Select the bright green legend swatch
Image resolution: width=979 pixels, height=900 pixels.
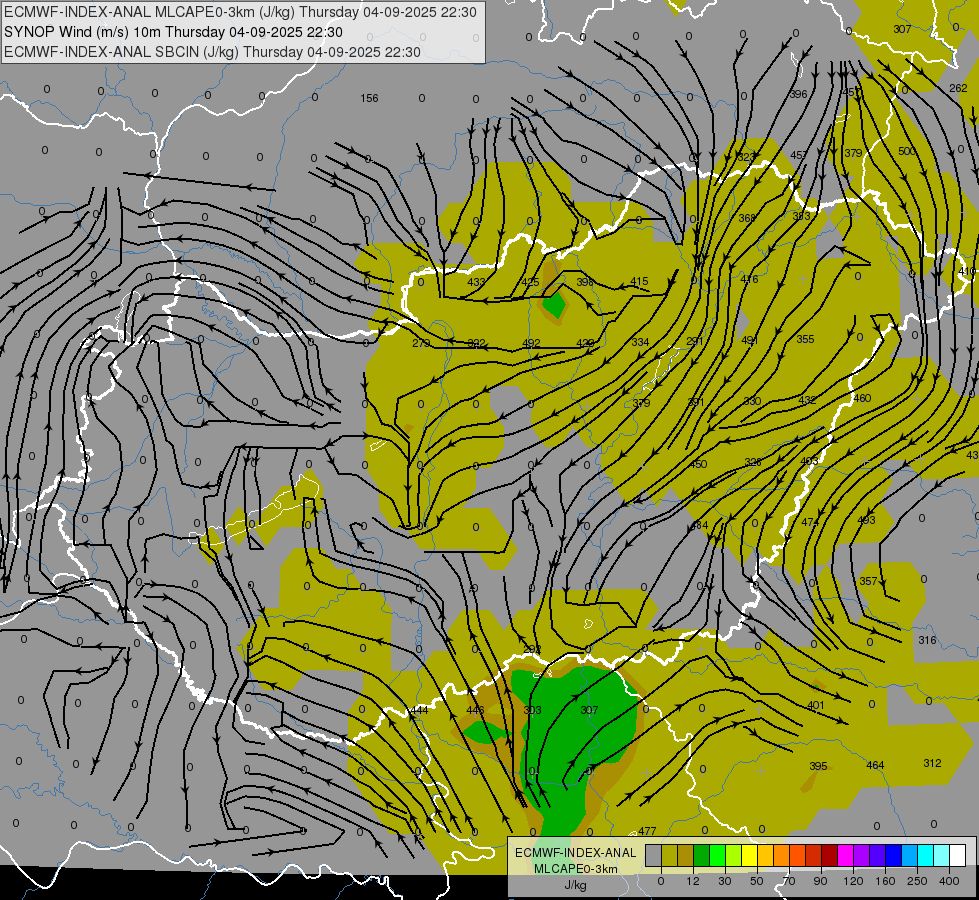pyautogui.click(x=717, y=855)
